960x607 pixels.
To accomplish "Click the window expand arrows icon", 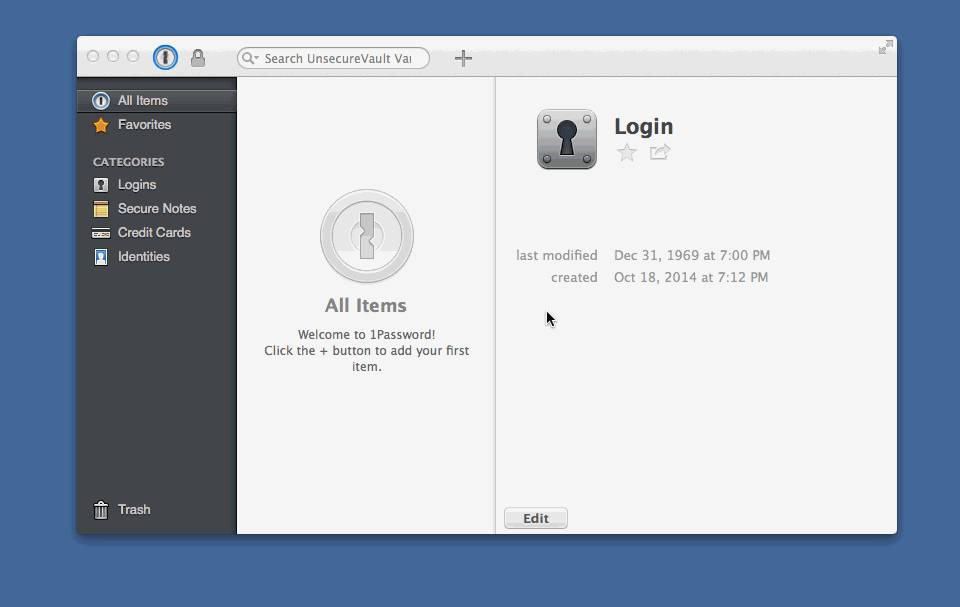I will (x=884, y=46).
